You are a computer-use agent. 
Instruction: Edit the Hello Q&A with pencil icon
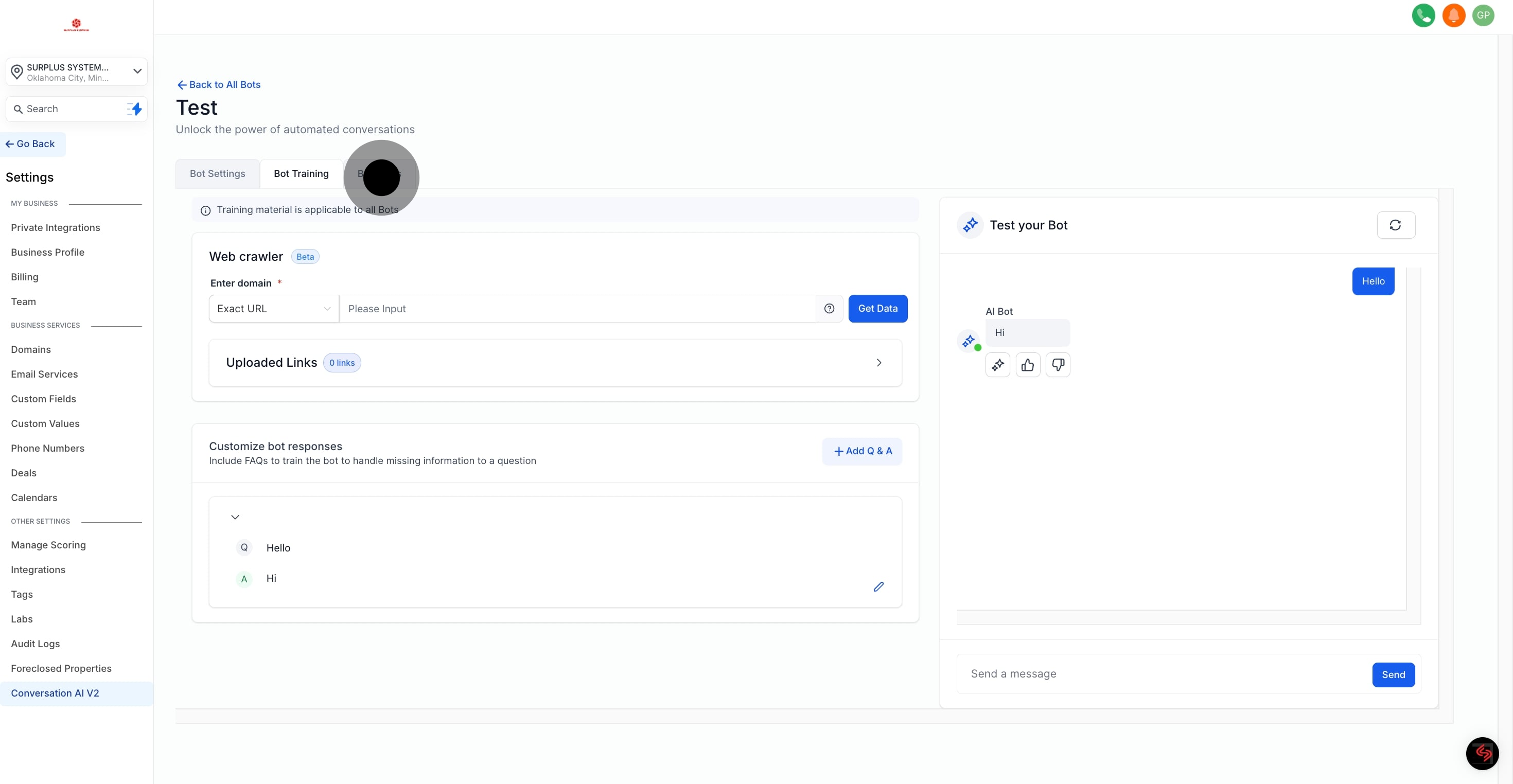point(878,586)
